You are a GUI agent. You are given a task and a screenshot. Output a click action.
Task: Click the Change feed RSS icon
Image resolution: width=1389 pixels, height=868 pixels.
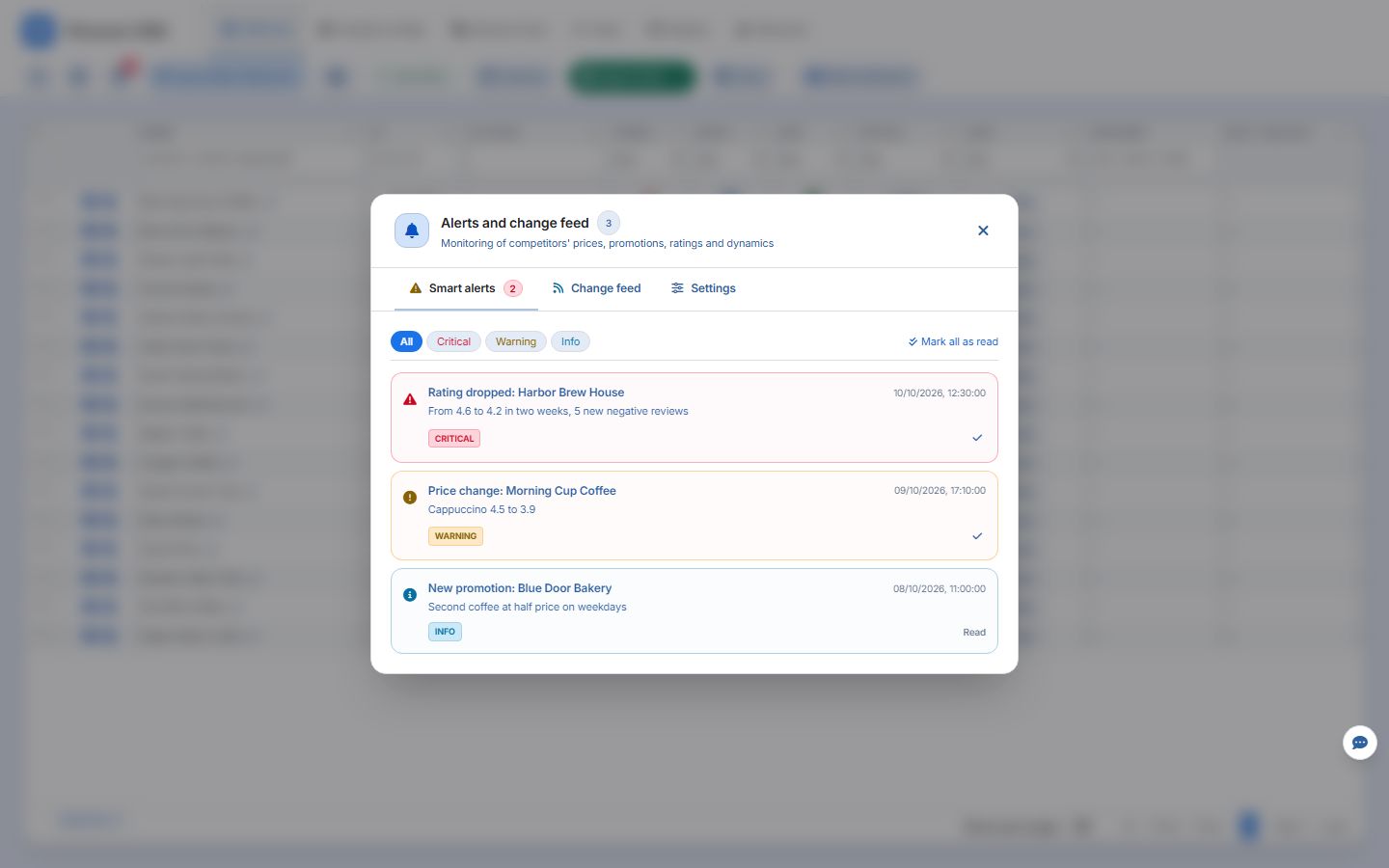[558, 288]
